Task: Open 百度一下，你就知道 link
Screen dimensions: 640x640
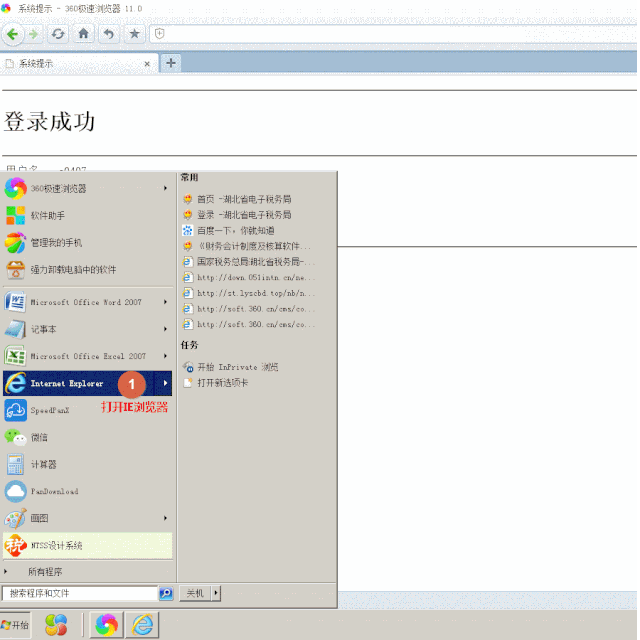Action: [229, 231]
